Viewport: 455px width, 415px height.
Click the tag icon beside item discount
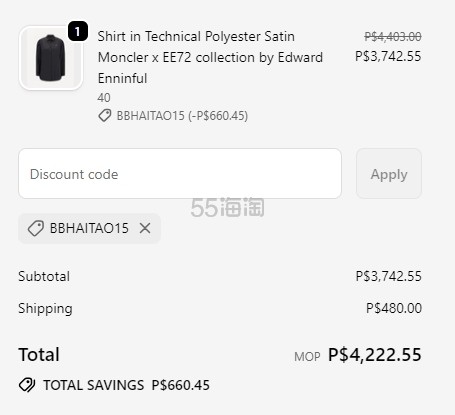(x=105, y=116)
